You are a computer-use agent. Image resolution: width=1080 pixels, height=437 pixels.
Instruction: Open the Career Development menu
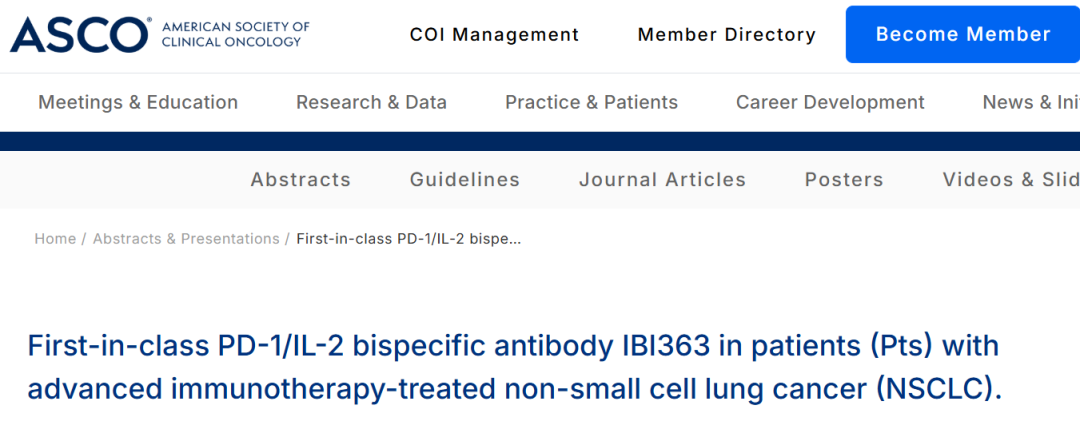830,103
